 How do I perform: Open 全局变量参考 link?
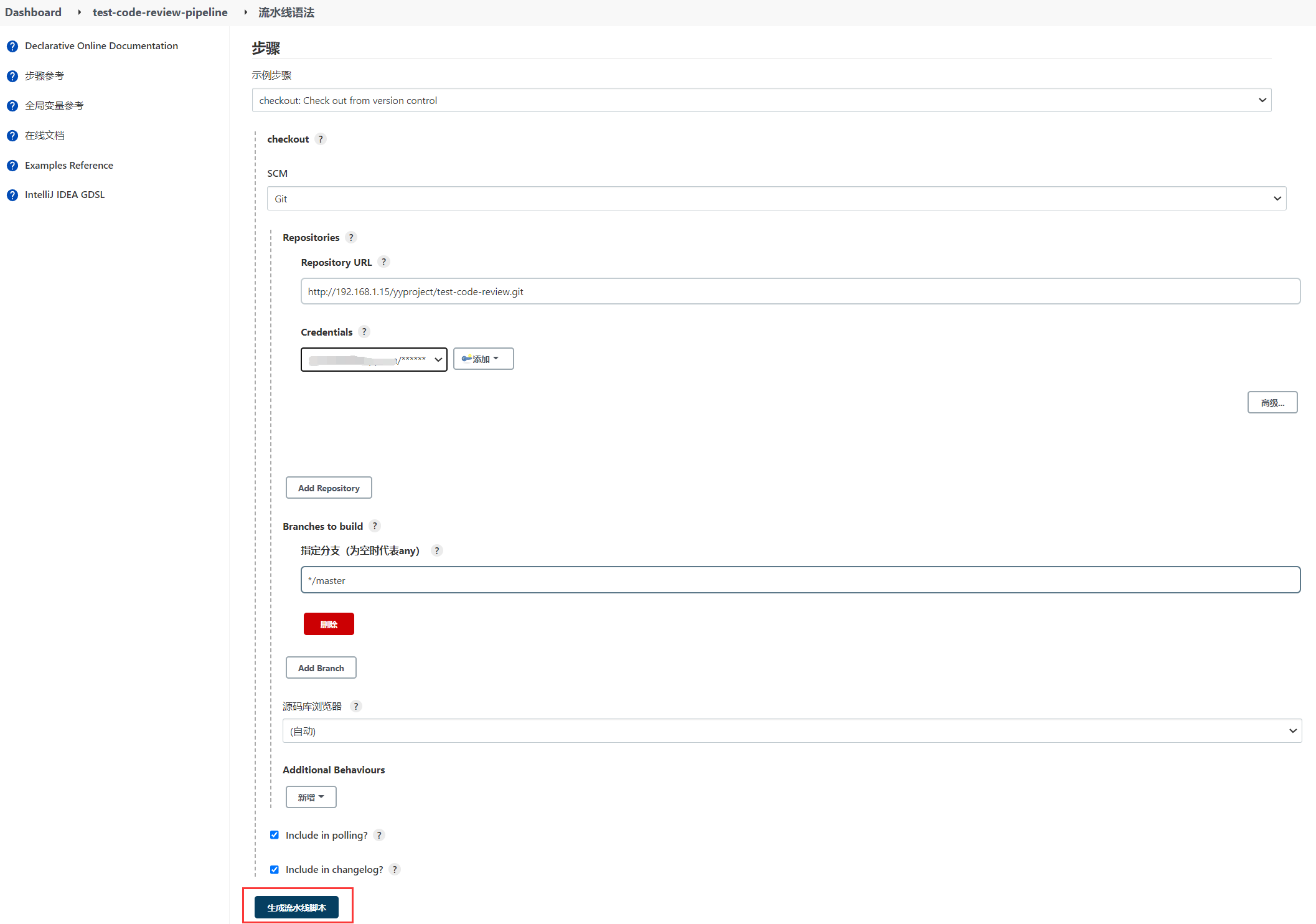click(x=54, y=106)
